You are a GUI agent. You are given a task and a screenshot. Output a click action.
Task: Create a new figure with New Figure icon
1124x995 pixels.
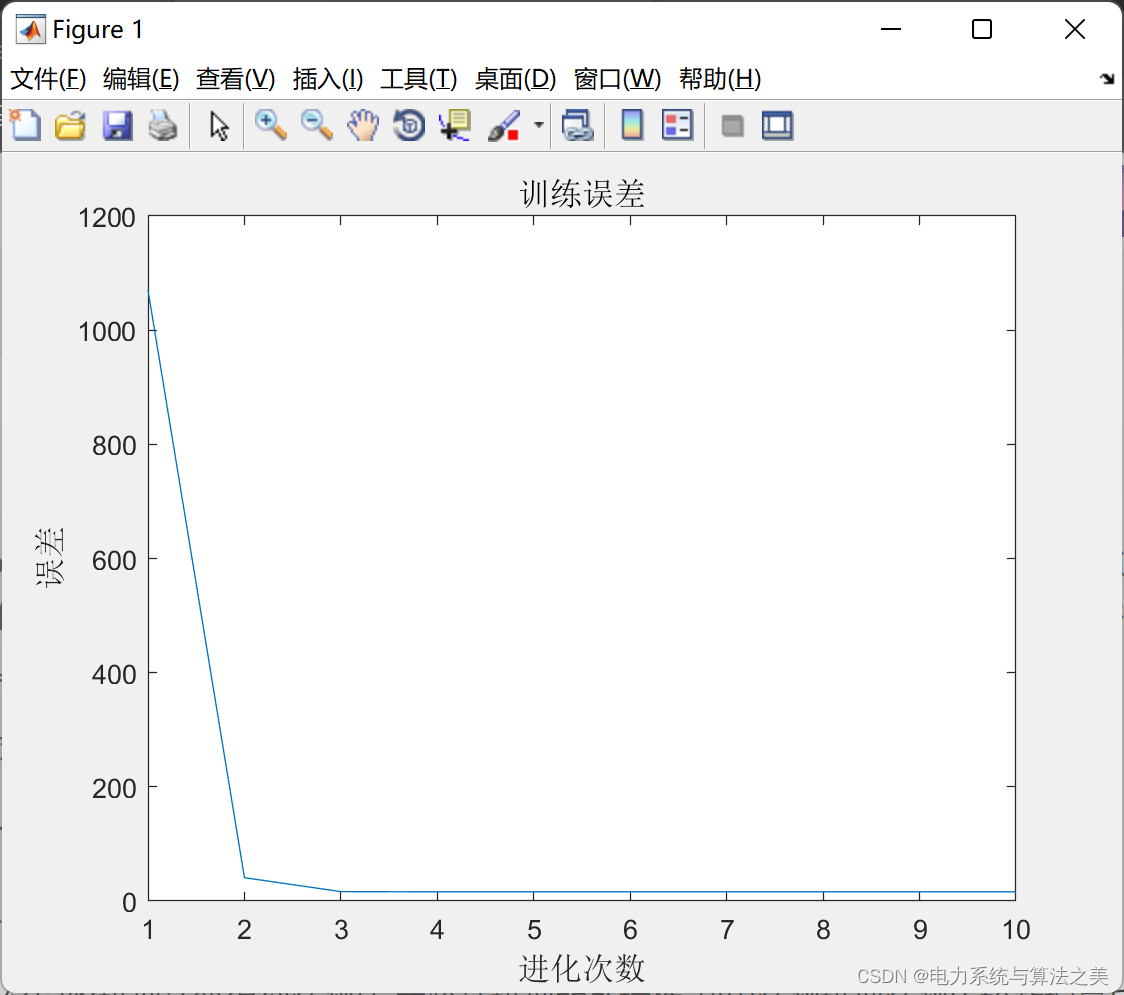pyautogui.click(x=24, y=125)
